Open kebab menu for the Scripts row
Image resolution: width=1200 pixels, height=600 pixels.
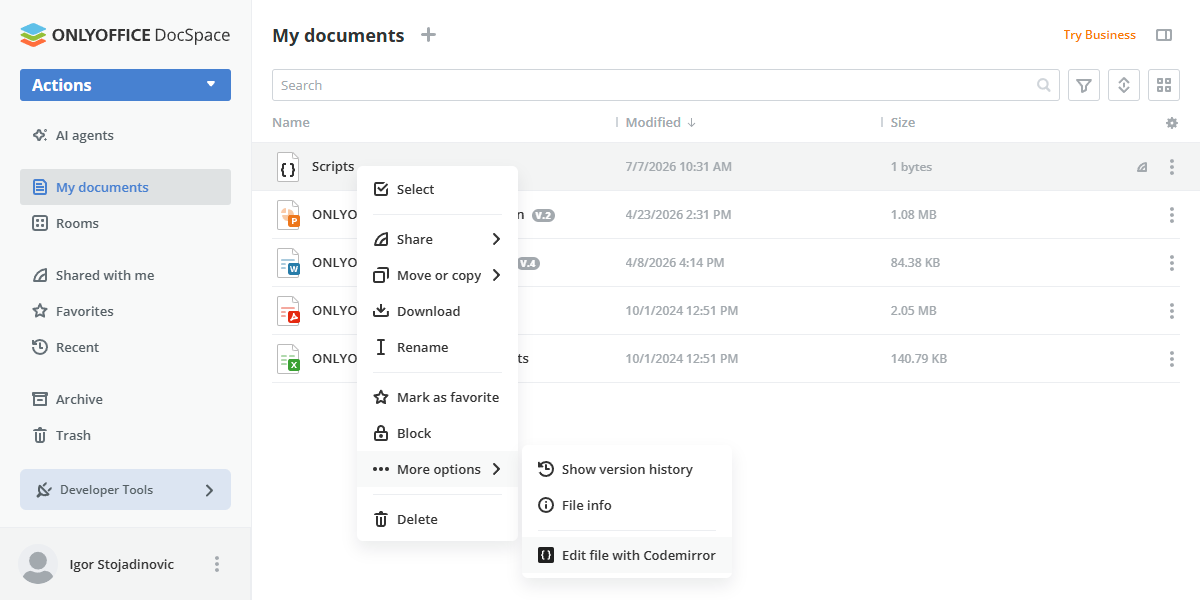click(1172, 167)
